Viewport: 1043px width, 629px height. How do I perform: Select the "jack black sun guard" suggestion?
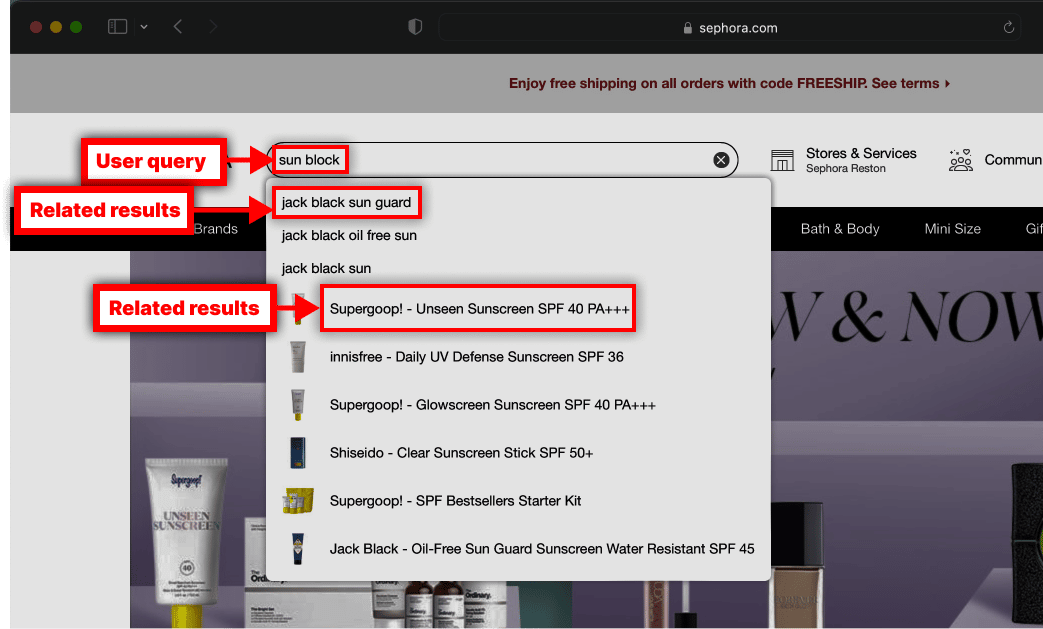coord(346,201)
